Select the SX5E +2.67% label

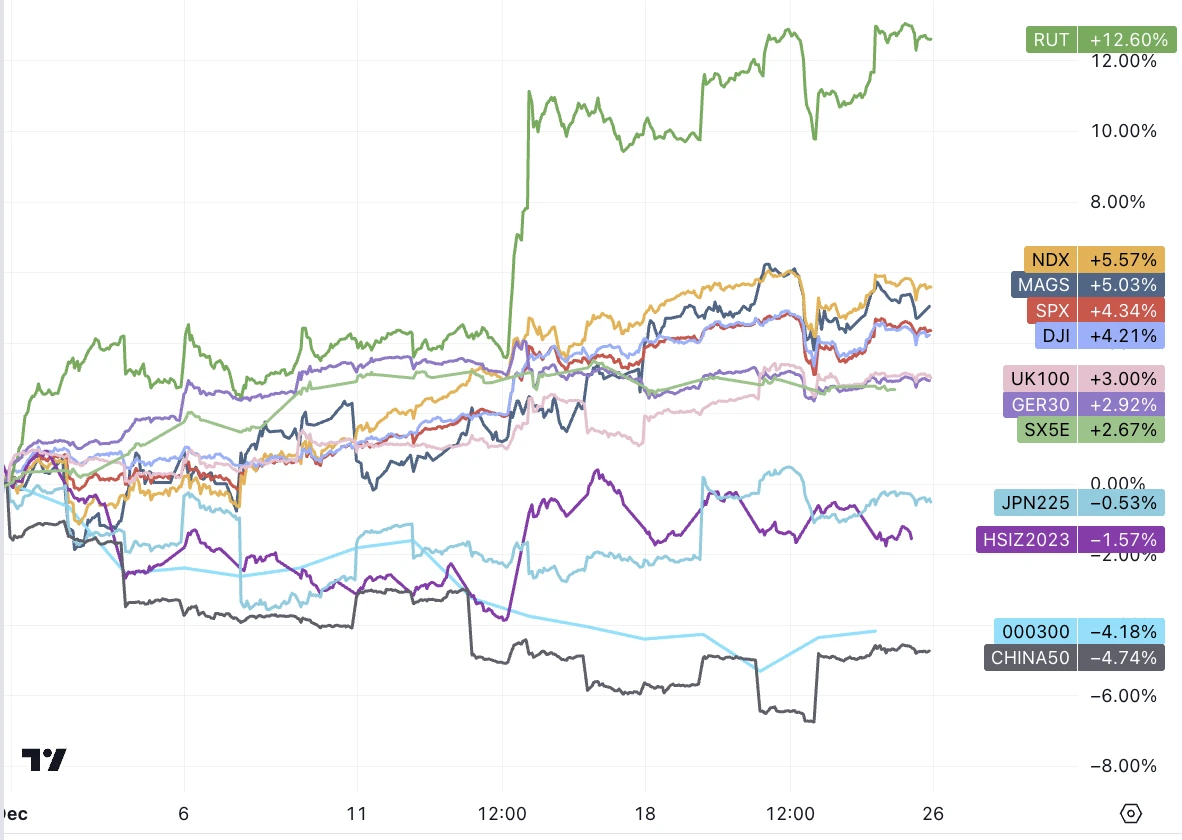point(1090,430)
